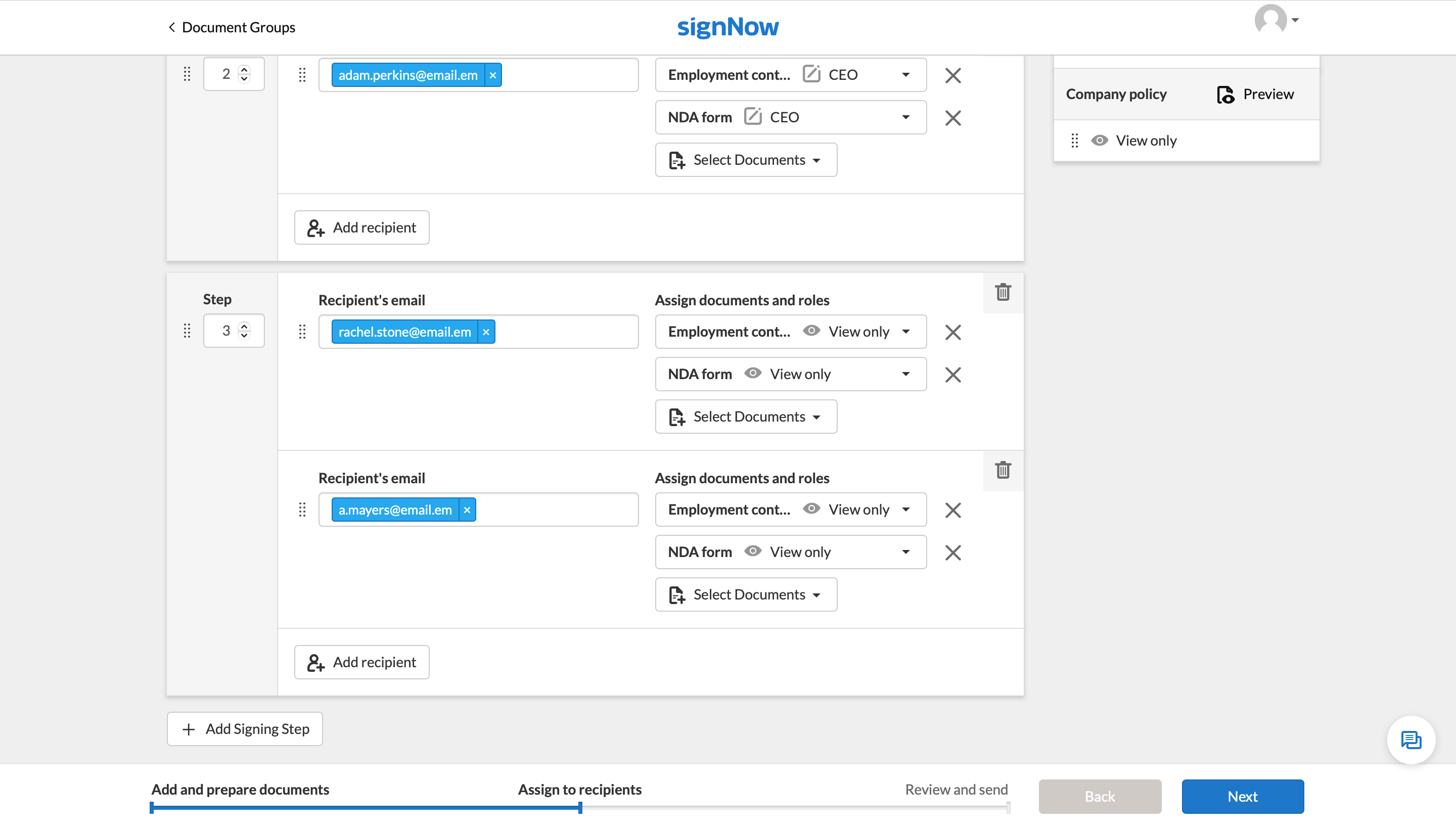Delete the rachel.stone recipient with the trash icon

[x=1003, y=292]
